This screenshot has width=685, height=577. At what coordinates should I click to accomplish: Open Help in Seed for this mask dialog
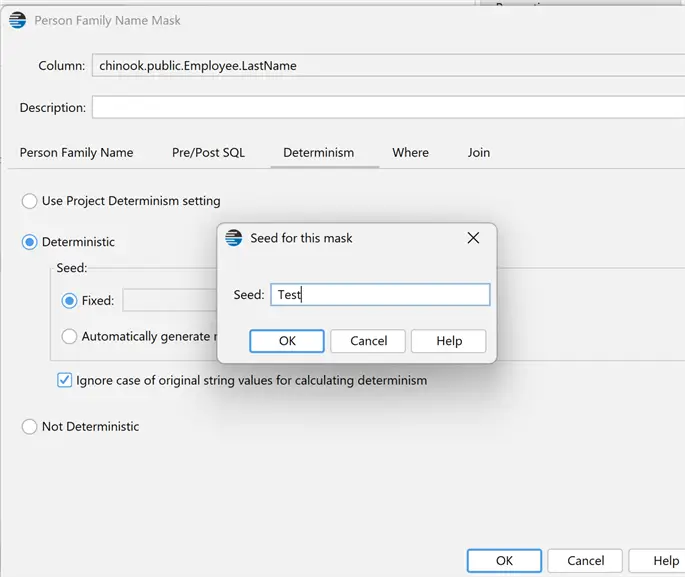449,341
